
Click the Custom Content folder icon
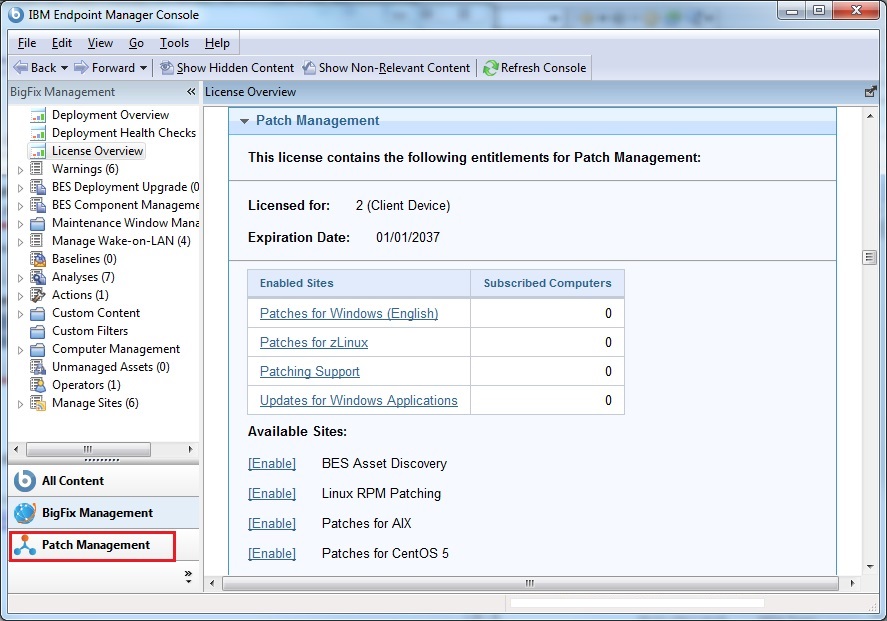pyautogui.click(x=37, y=313)
